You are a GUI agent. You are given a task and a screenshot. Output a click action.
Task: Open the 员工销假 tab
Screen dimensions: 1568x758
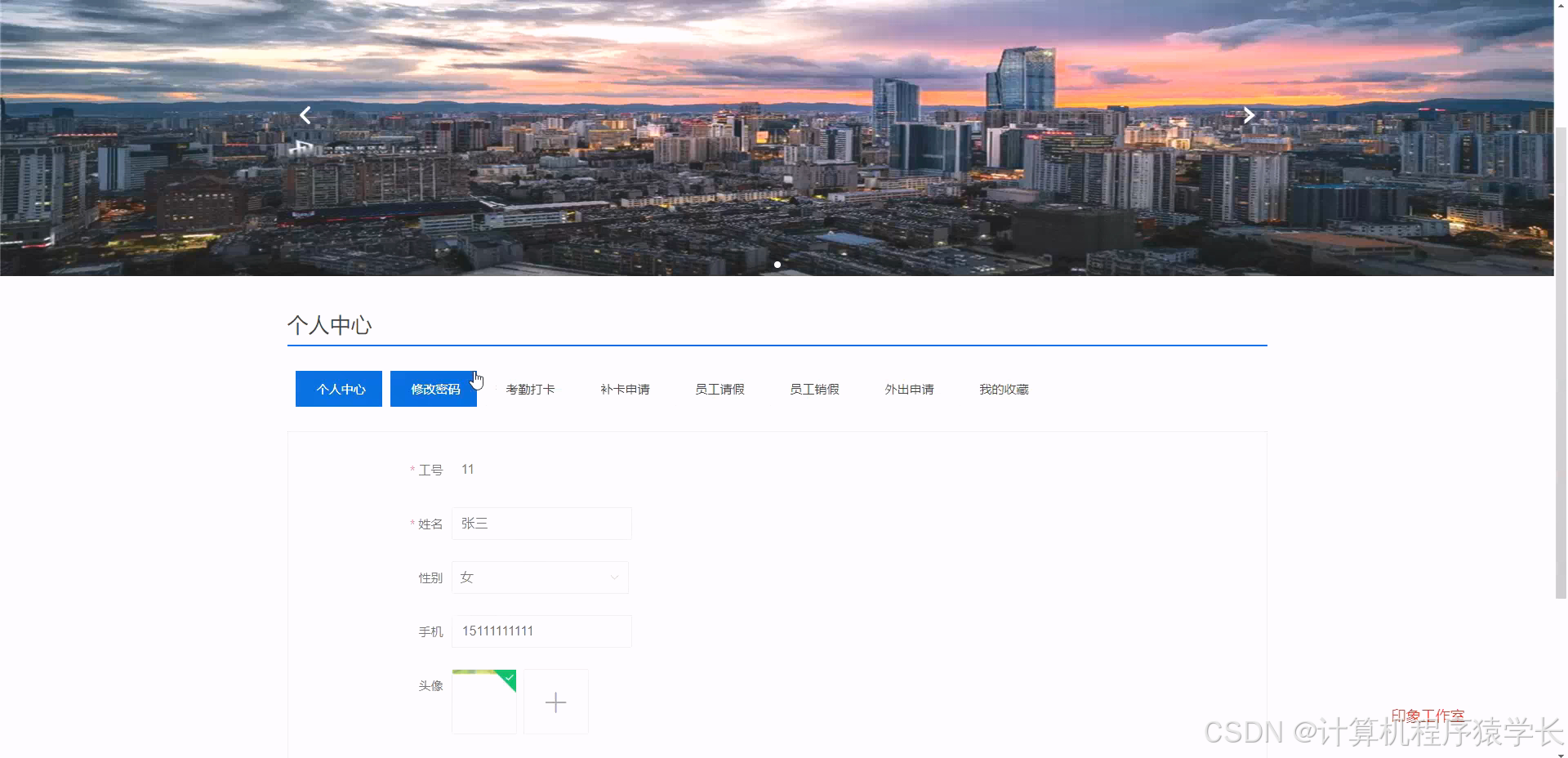point(813,389)
